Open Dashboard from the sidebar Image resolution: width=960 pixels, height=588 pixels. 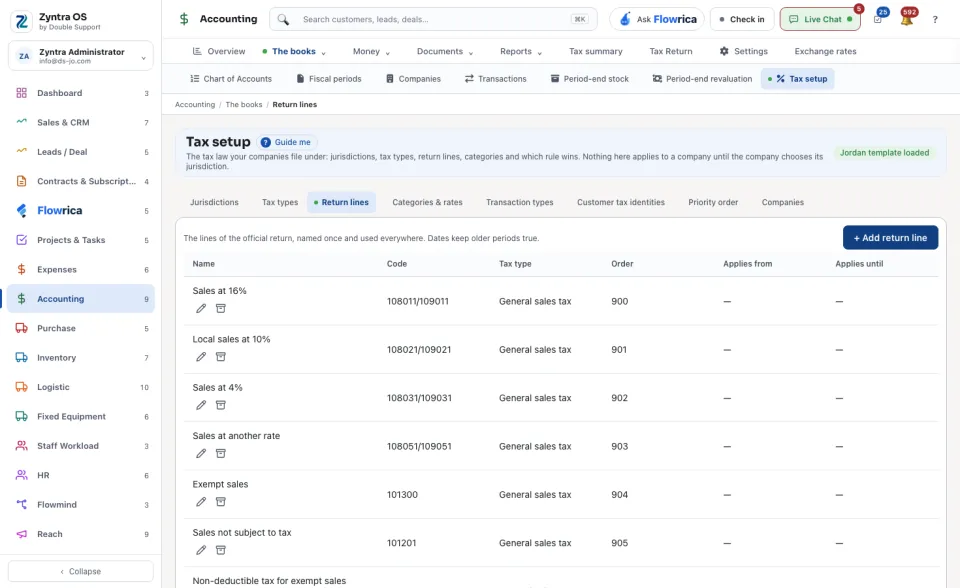click(81, 93)
